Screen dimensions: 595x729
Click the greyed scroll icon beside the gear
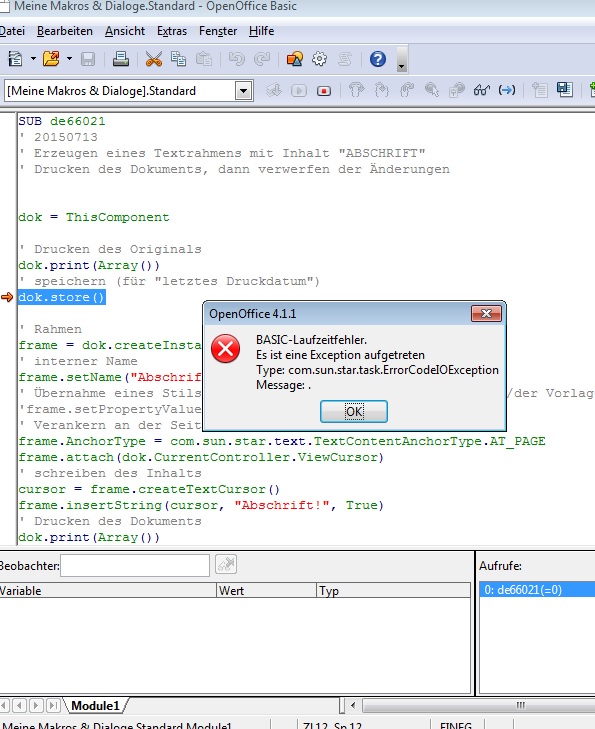345,59
